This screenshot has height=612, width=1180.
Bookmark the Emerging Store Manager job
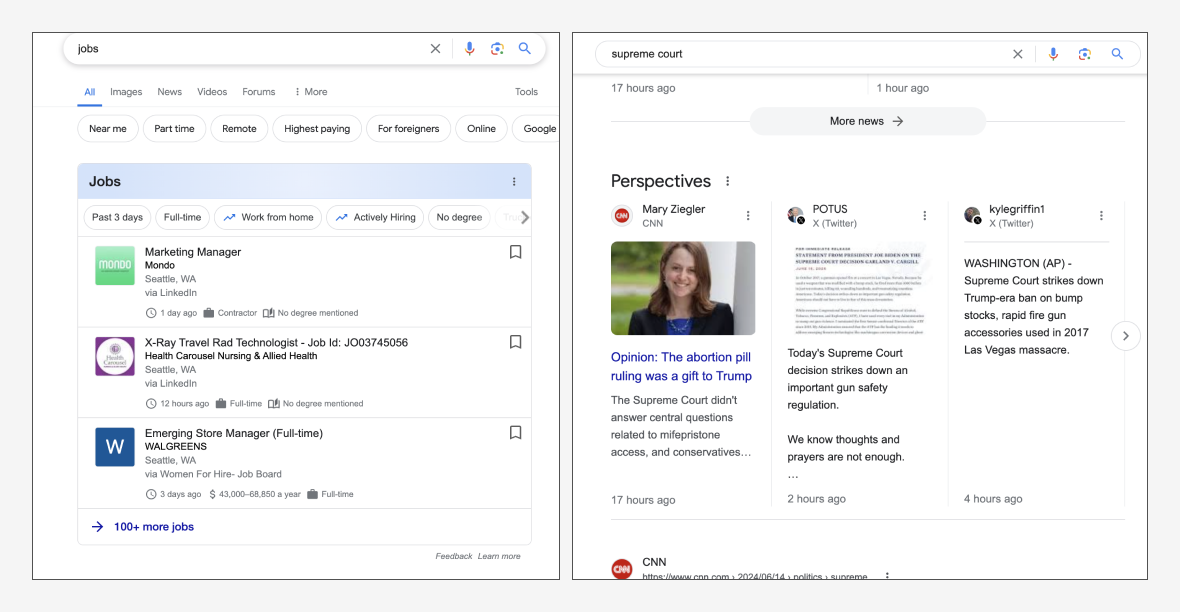tap(515, 433)
